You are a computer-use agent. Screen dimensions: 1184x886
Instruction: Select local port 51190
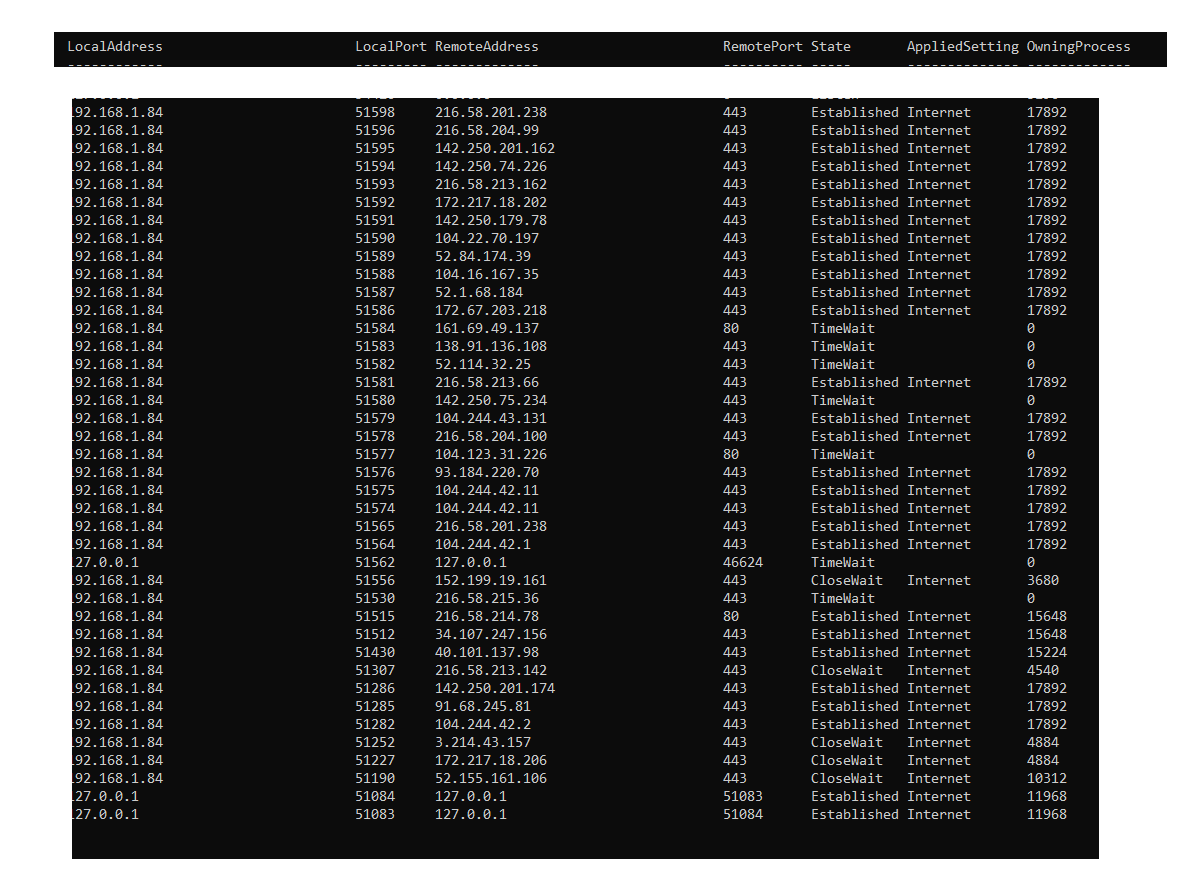coord(375,779)
